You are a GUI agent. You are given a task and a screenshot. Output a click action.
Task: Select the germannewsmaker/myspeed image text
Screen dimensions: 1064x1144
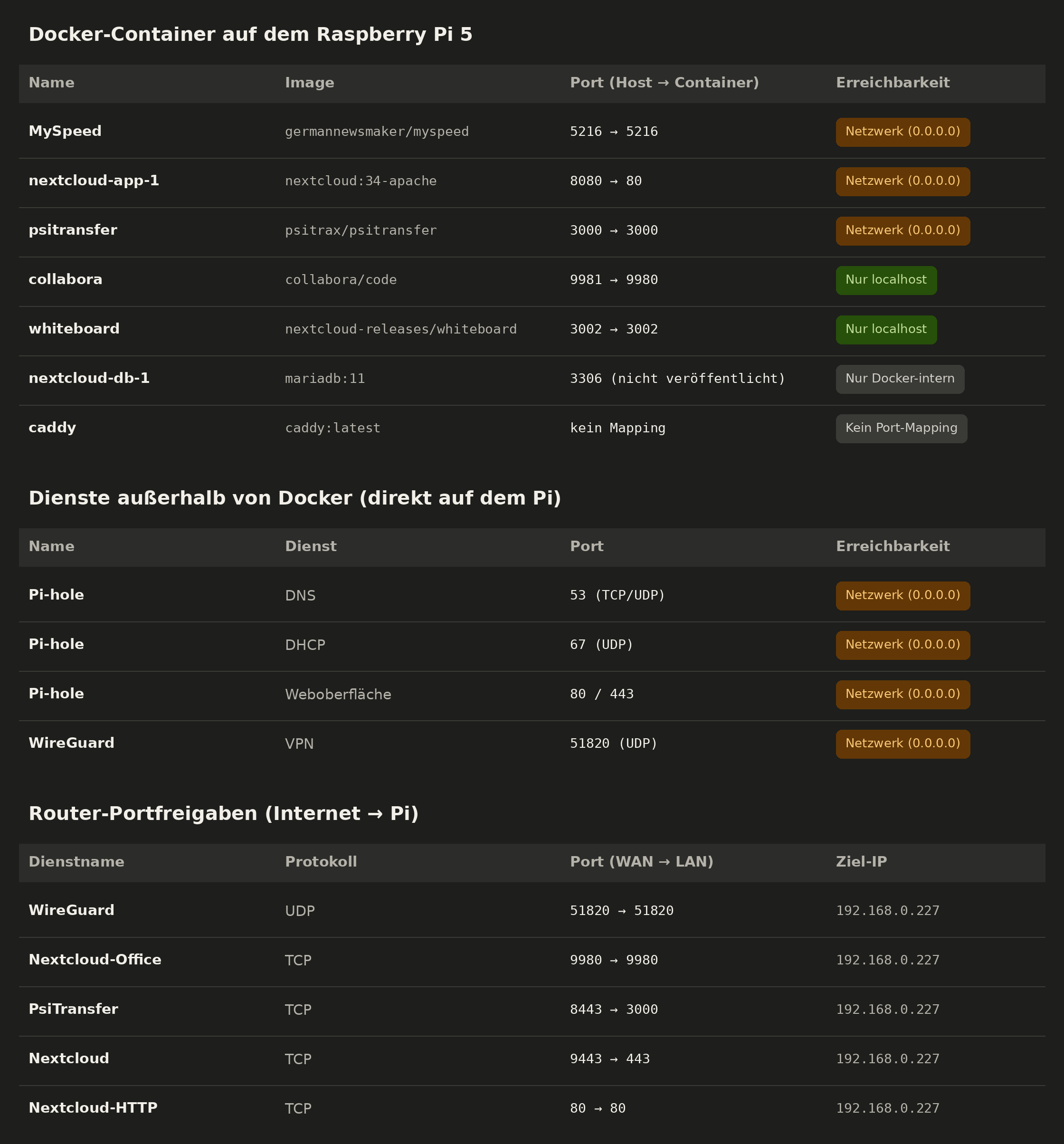point(377,132)
